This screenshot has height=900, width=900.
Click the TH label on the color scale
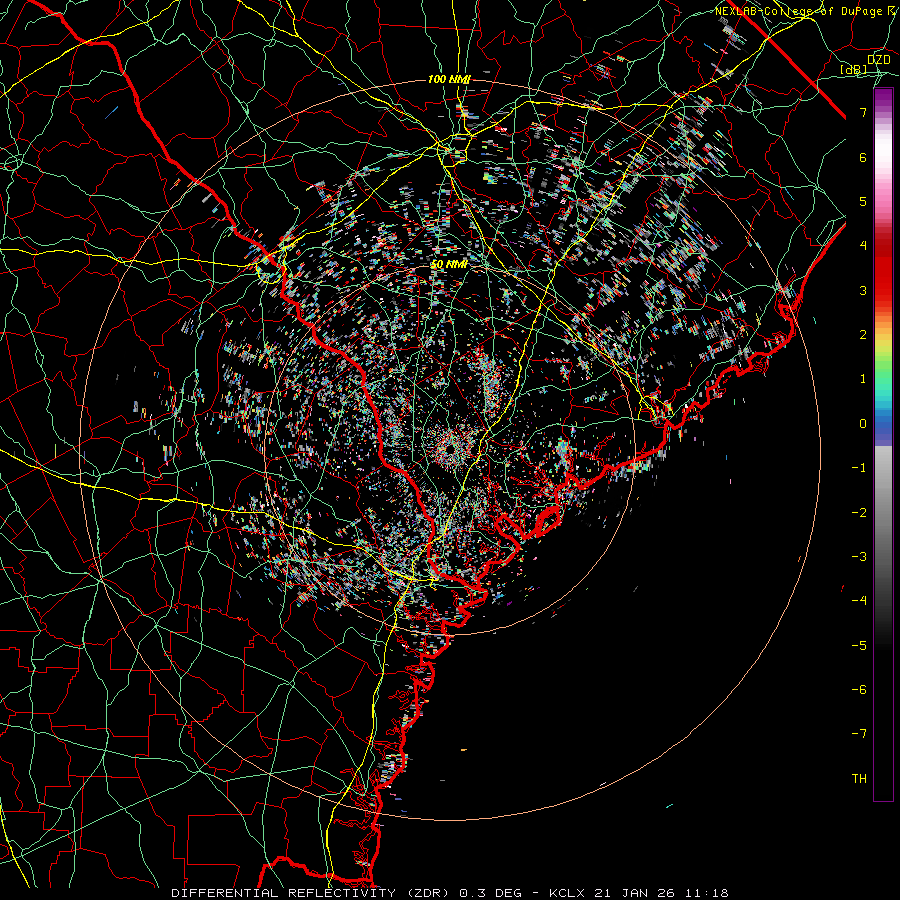pos(859,779)
